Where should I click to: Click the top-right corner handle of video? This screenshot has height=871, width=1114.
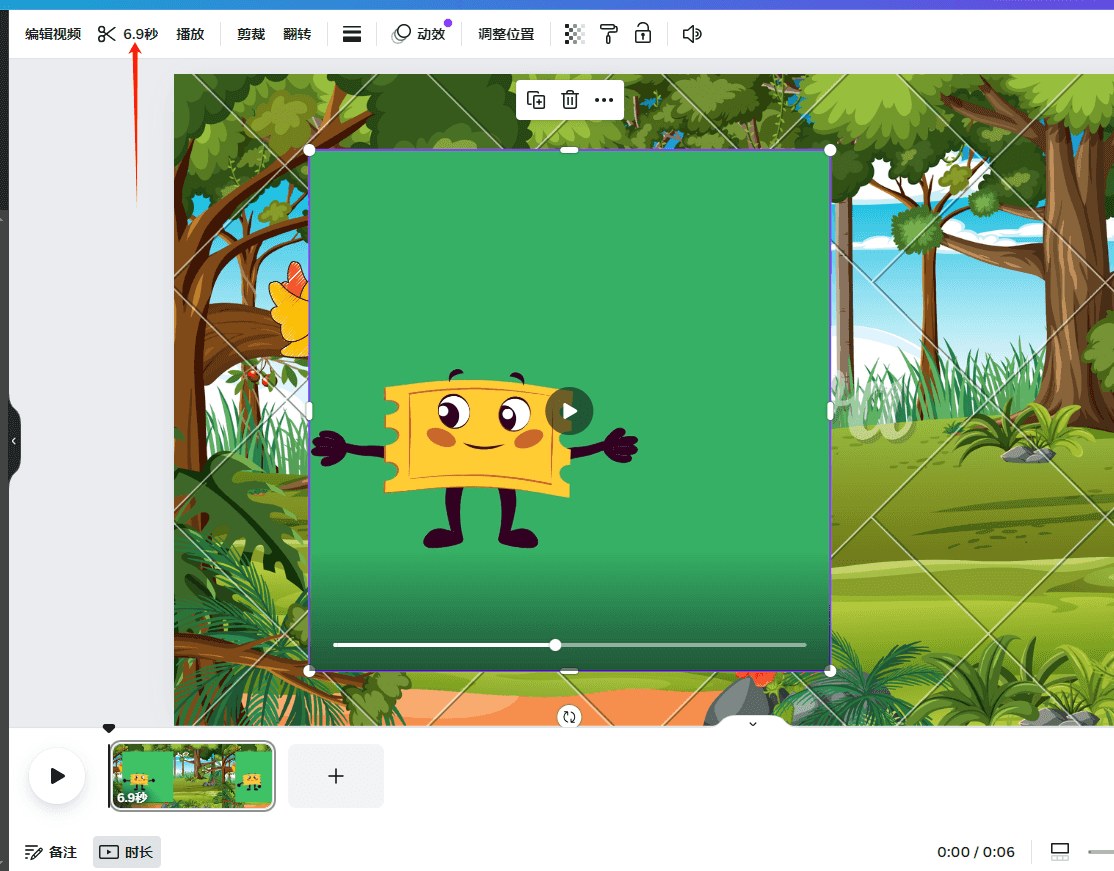pos(830,150)
